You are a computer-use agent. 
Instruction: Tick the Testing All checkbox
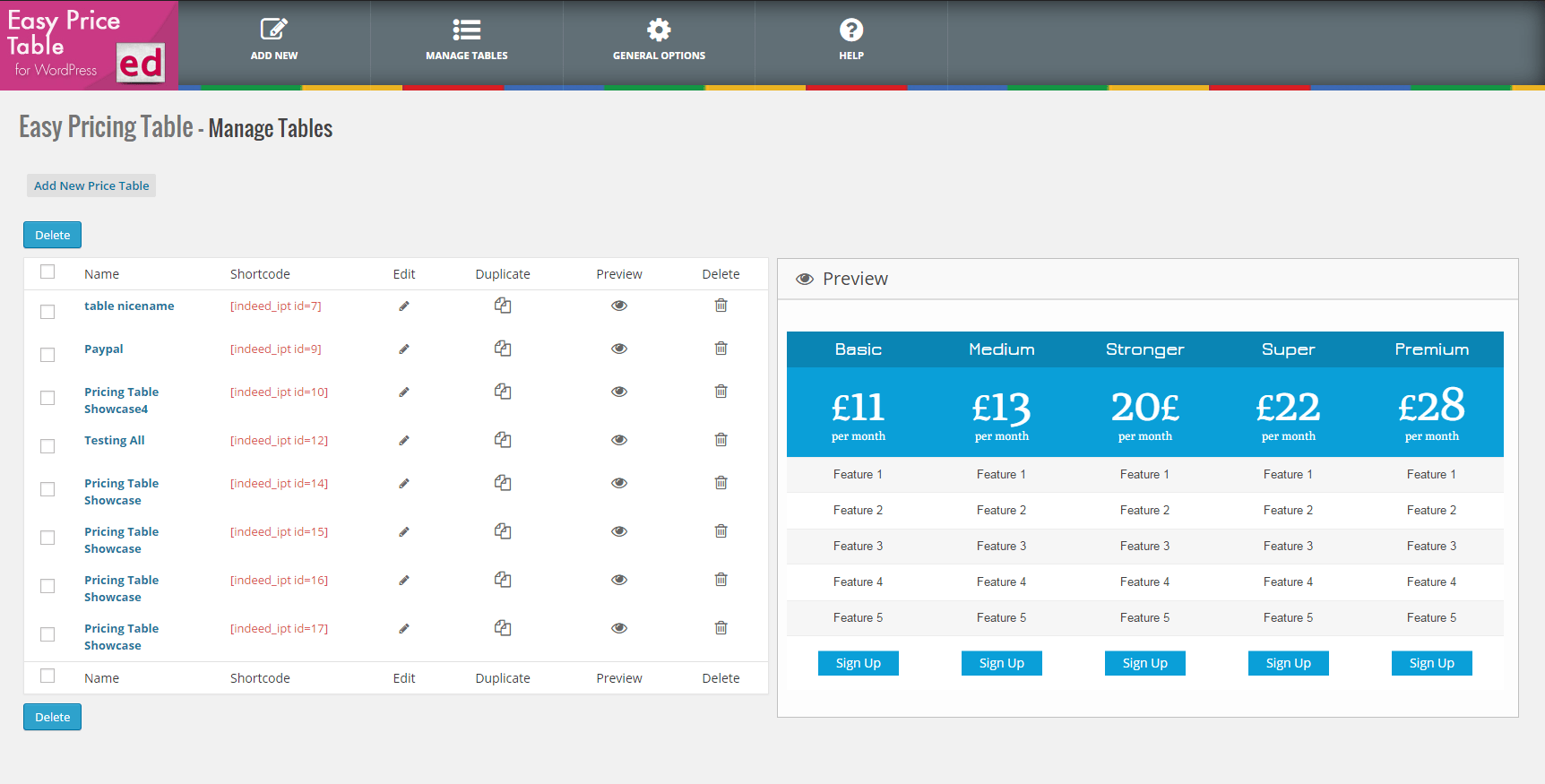pos(47,446)
